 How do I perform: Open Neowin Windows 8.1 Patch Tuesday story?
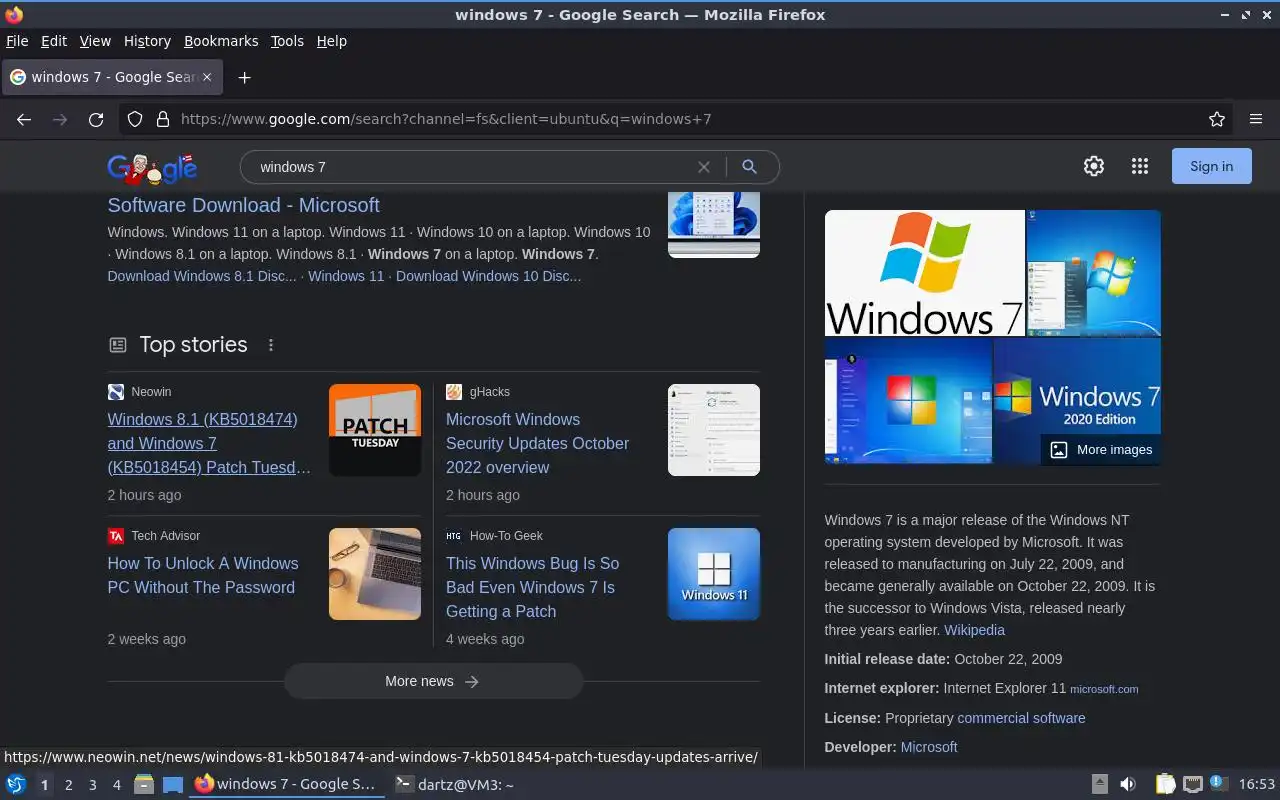point(209,443)
